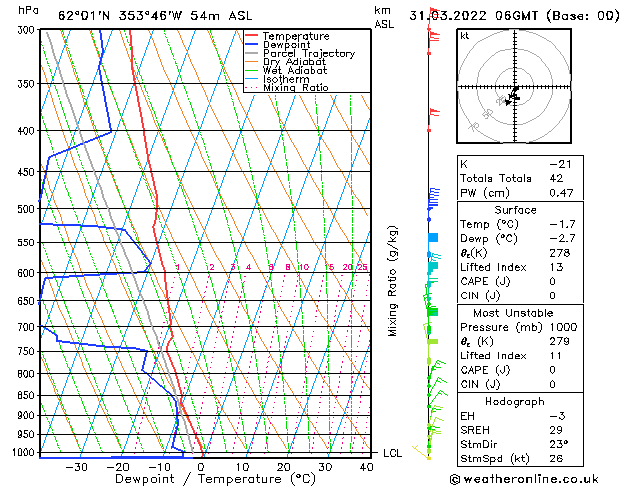
Task: Click the surface Dewp value "-2.7"
Action: (562, 239)
